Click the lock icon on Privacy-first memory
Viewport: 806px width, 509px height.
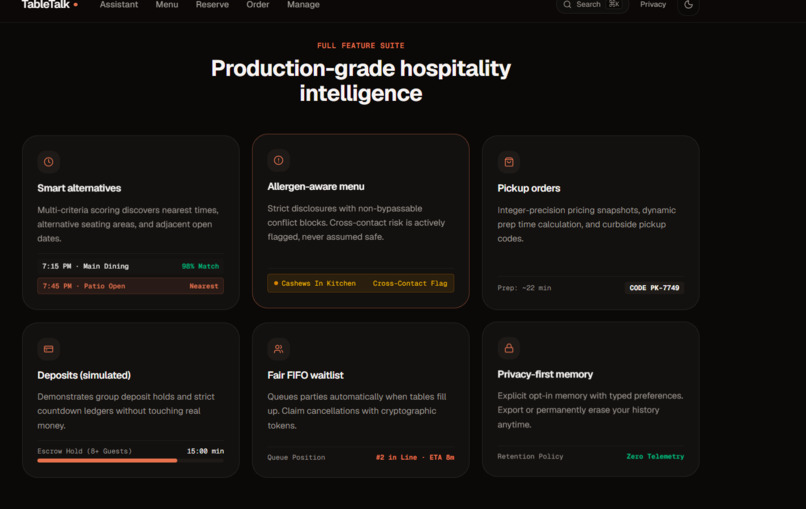[509, 348]
